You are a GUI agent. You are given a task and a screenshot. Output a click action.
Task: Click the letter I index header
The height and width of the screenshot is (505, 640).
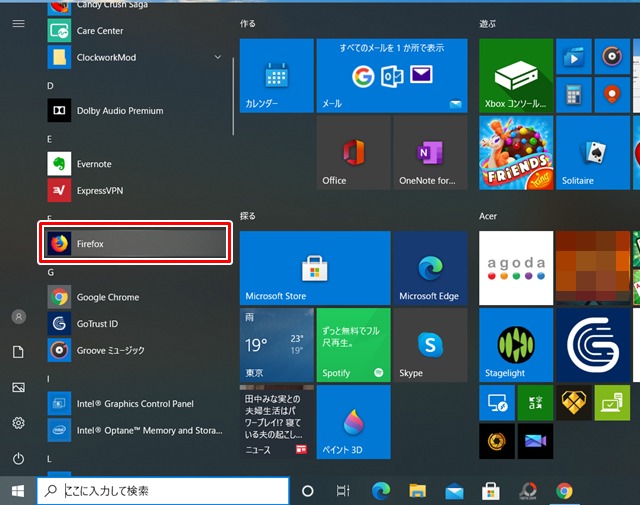tap(48, 379)
